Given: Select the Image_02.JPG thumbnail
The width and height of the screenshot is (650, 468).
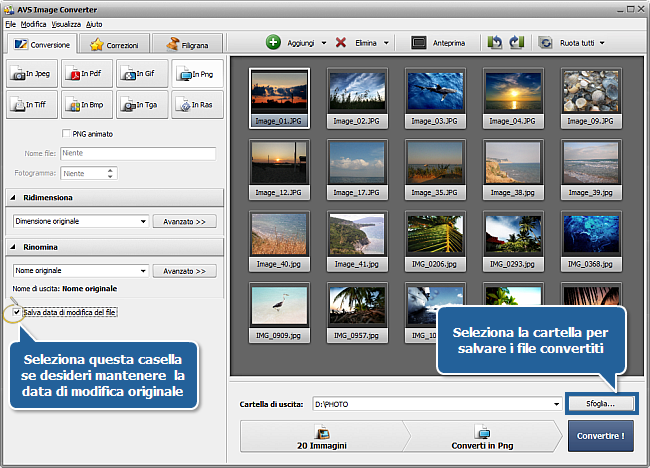Looking at the screenshot, I should click(357, 96).
